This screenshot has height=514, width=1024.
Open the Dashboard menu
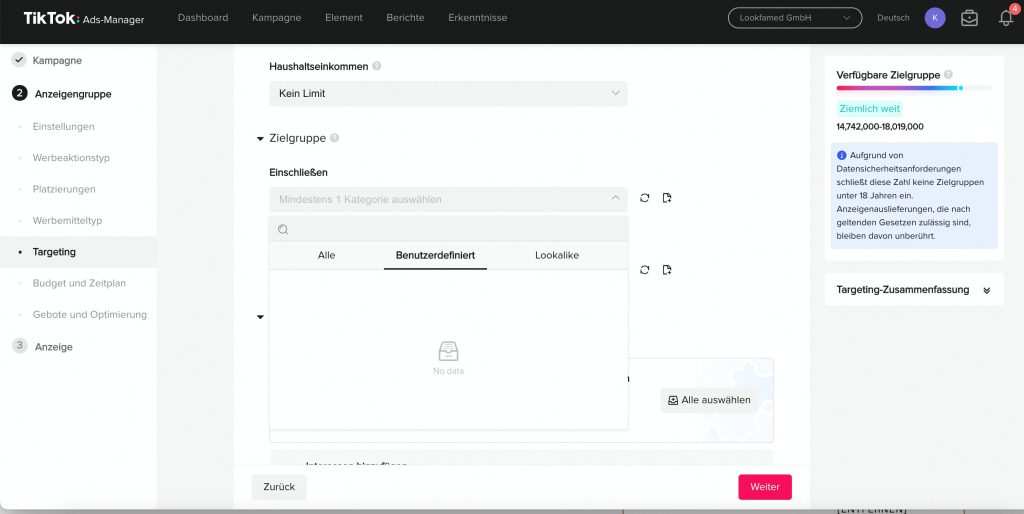tap(203, 18)
